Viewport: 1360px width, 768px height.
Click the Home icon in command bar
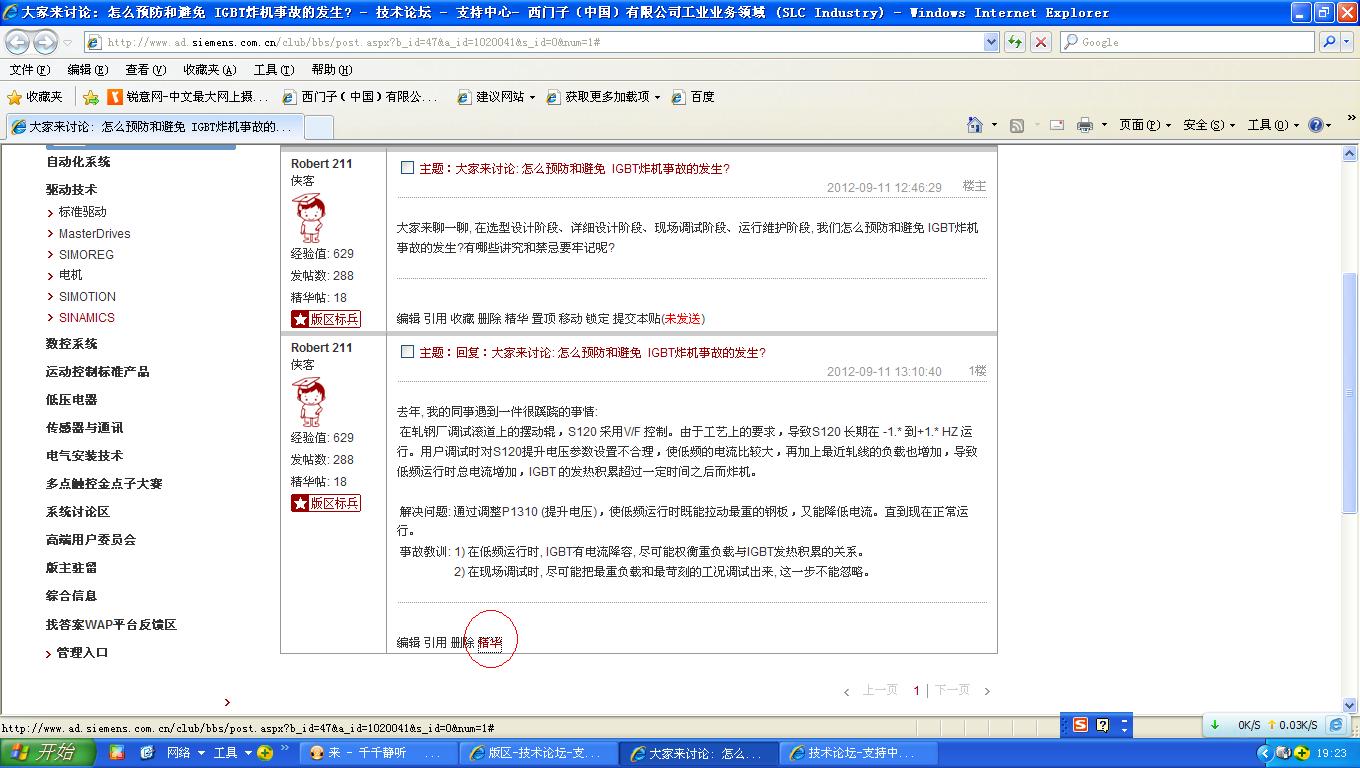click(975, 125)
